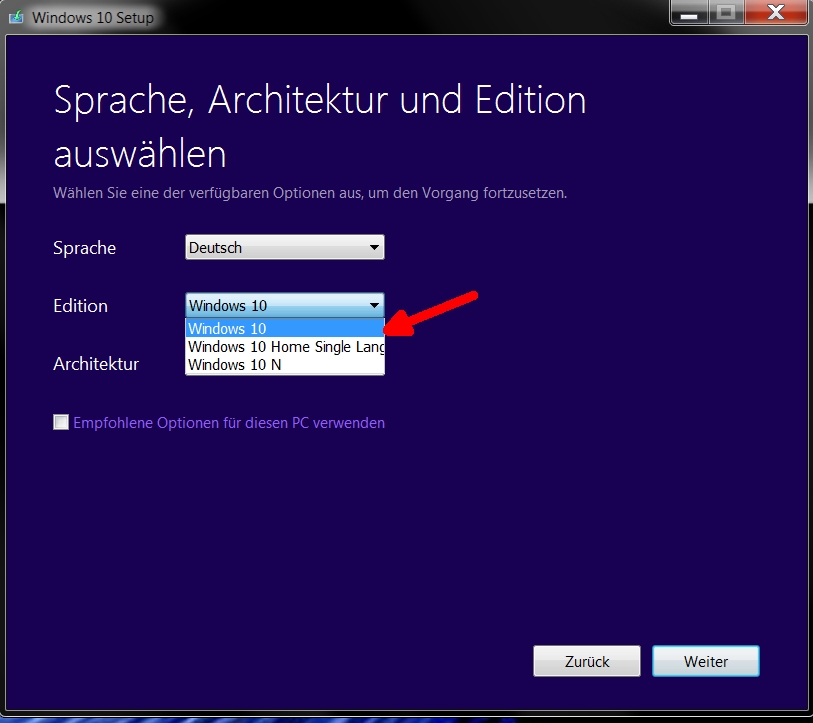This screenshot has width=813, height=723.
Task: Click the Sprache field label
Action: (x=84, y=248)
